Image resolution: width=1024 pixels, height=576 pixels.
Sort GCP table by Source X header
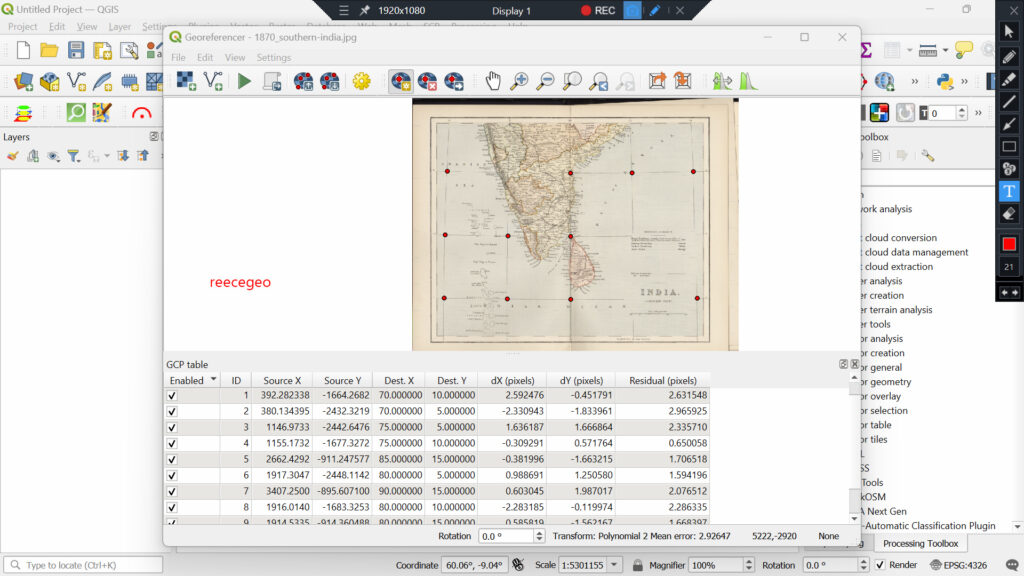click(x=282, y=380)
